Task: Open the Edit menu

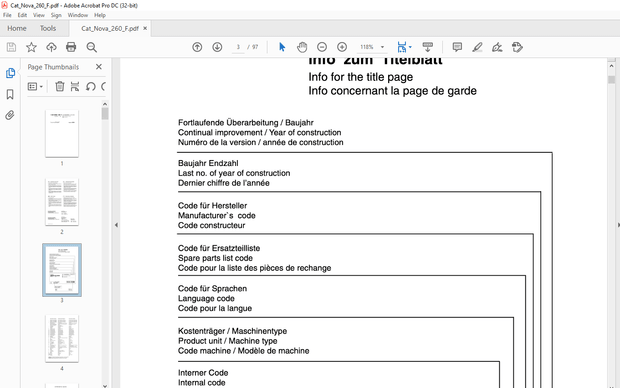Action: tap(22, 15)
